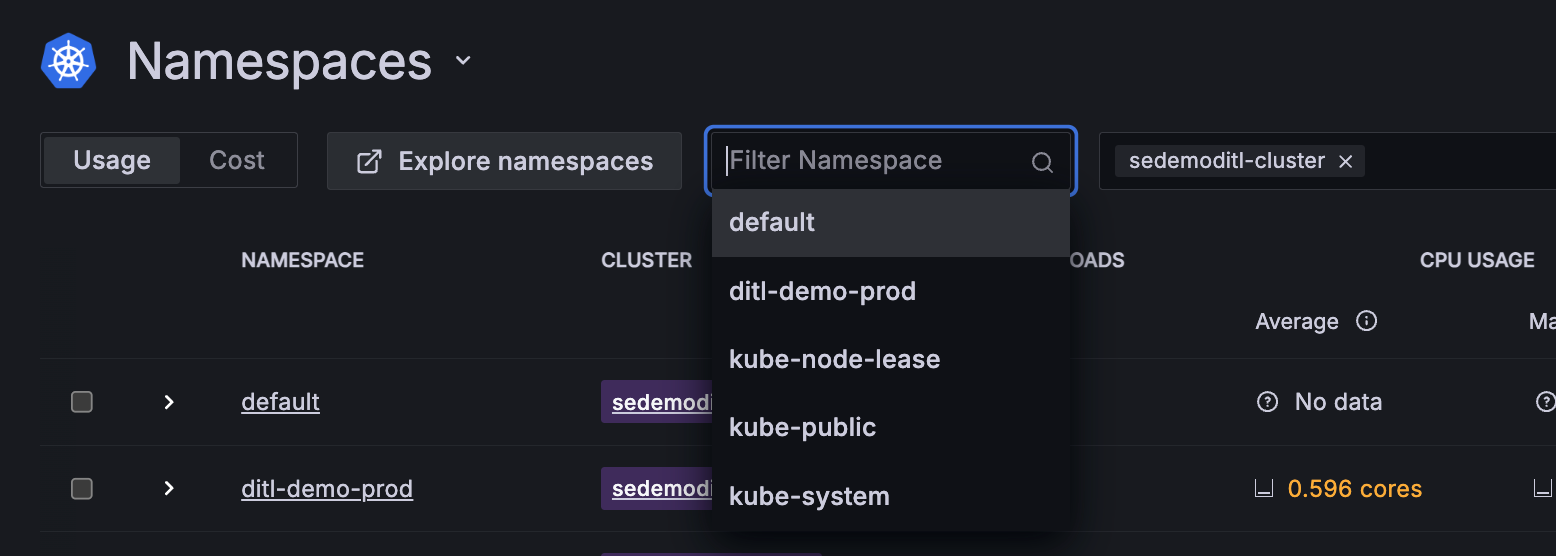The image size is (1556, 556).
Task: Click the search magnifier icon in filter
Action: (x=1042, y=162)
